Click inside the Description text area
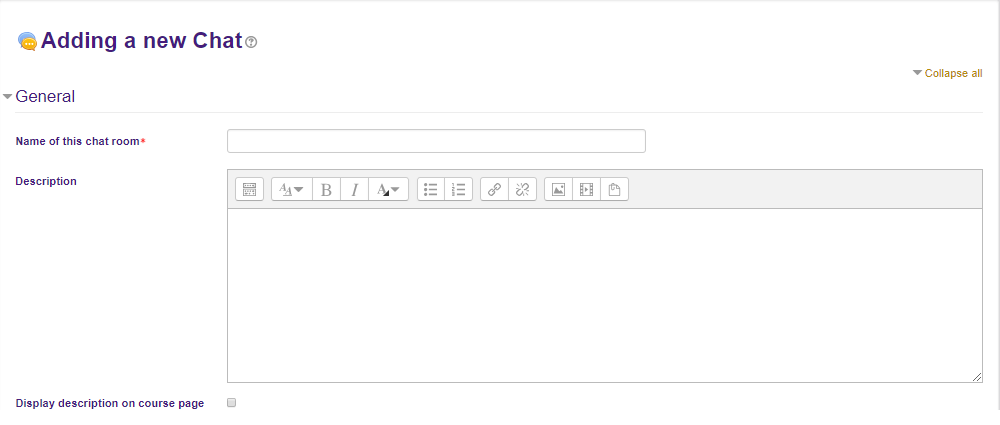The image size is (1000, 425). click(x=604, y=295)
